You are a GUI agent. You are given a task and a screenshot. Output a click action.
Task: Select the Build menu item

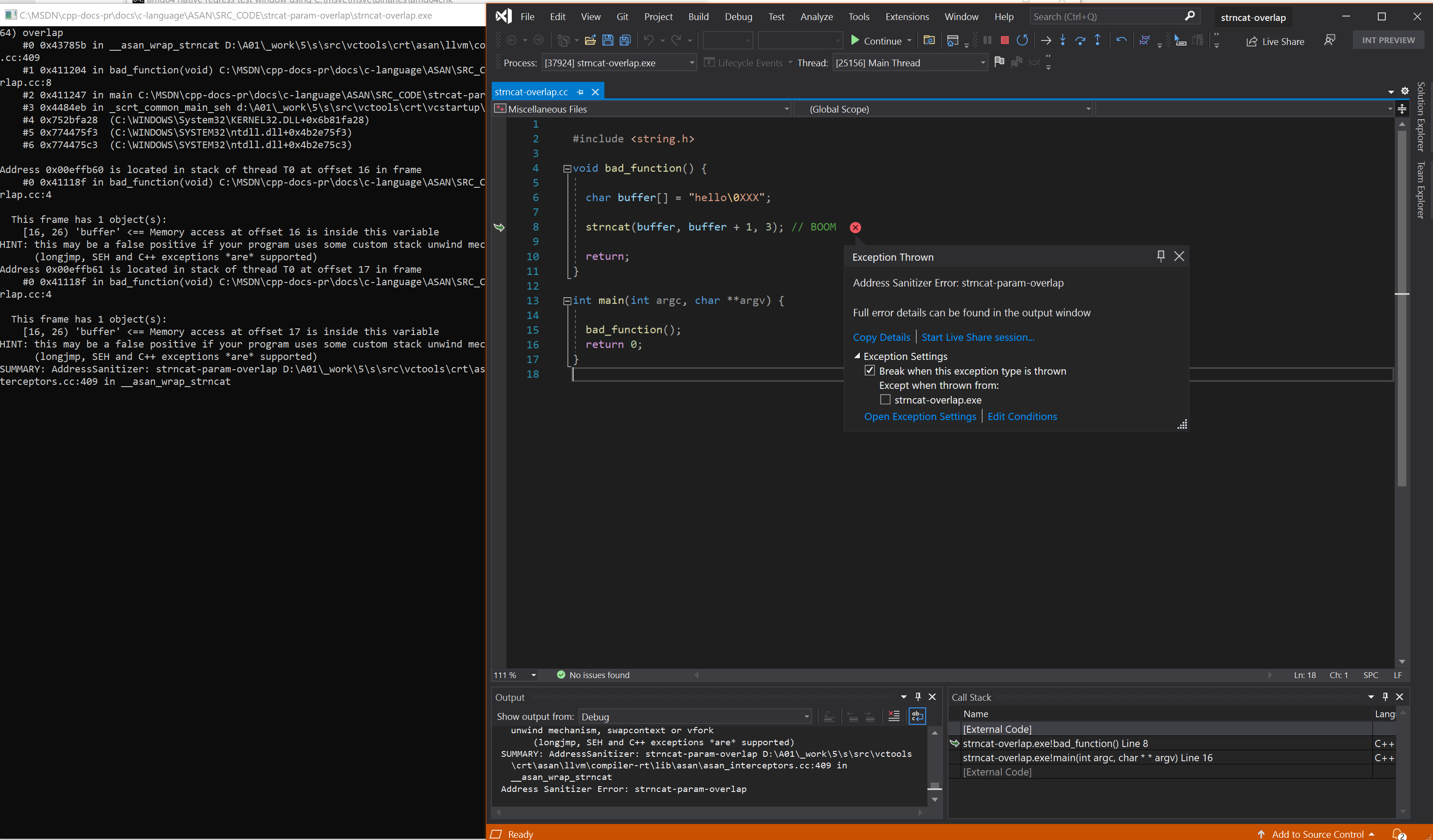pyautogui.click(x=697, y=16)
